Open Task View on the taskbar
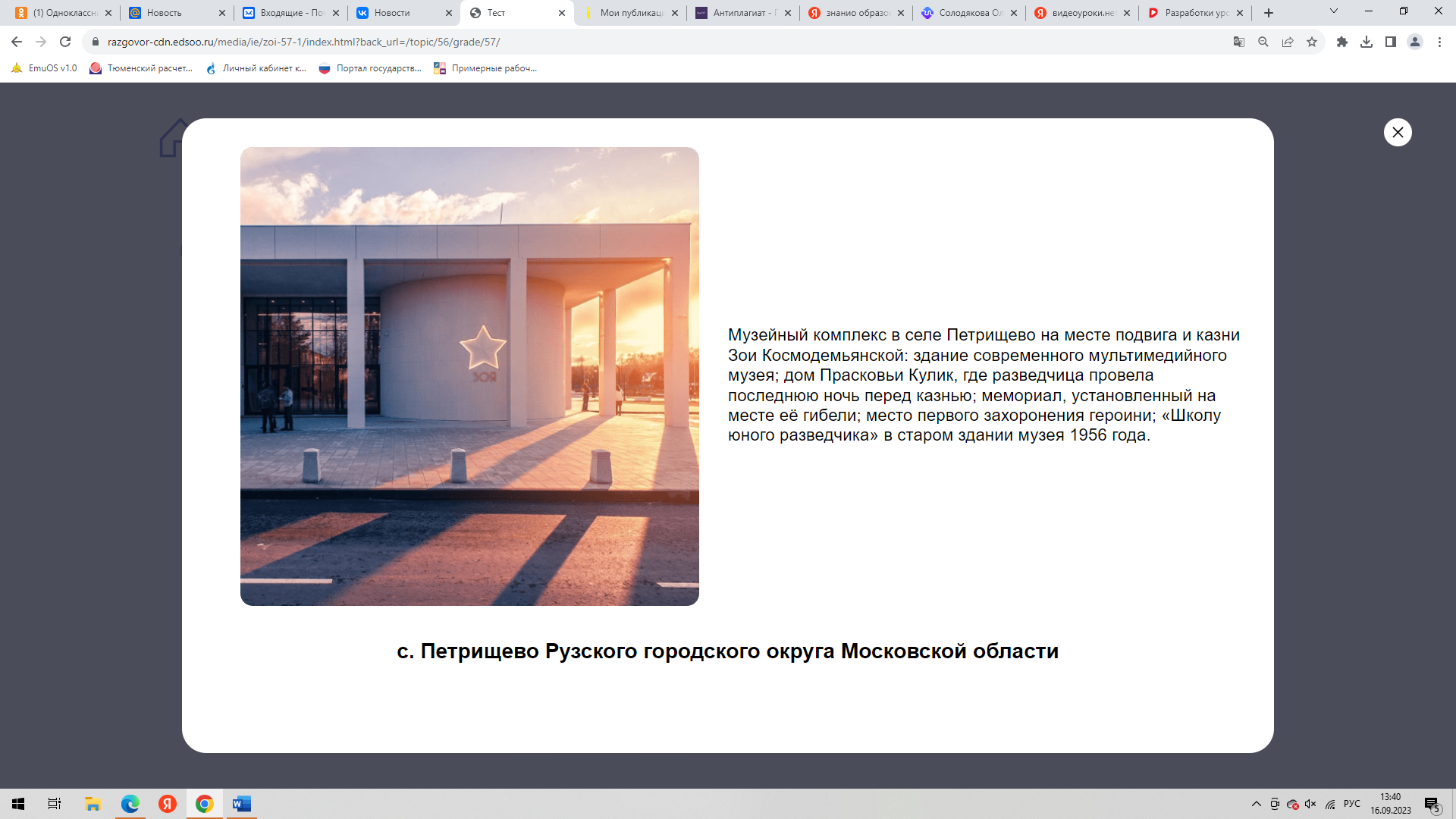Image resolution: width=1456 pixels, height=819 pixels. point(55,804)
